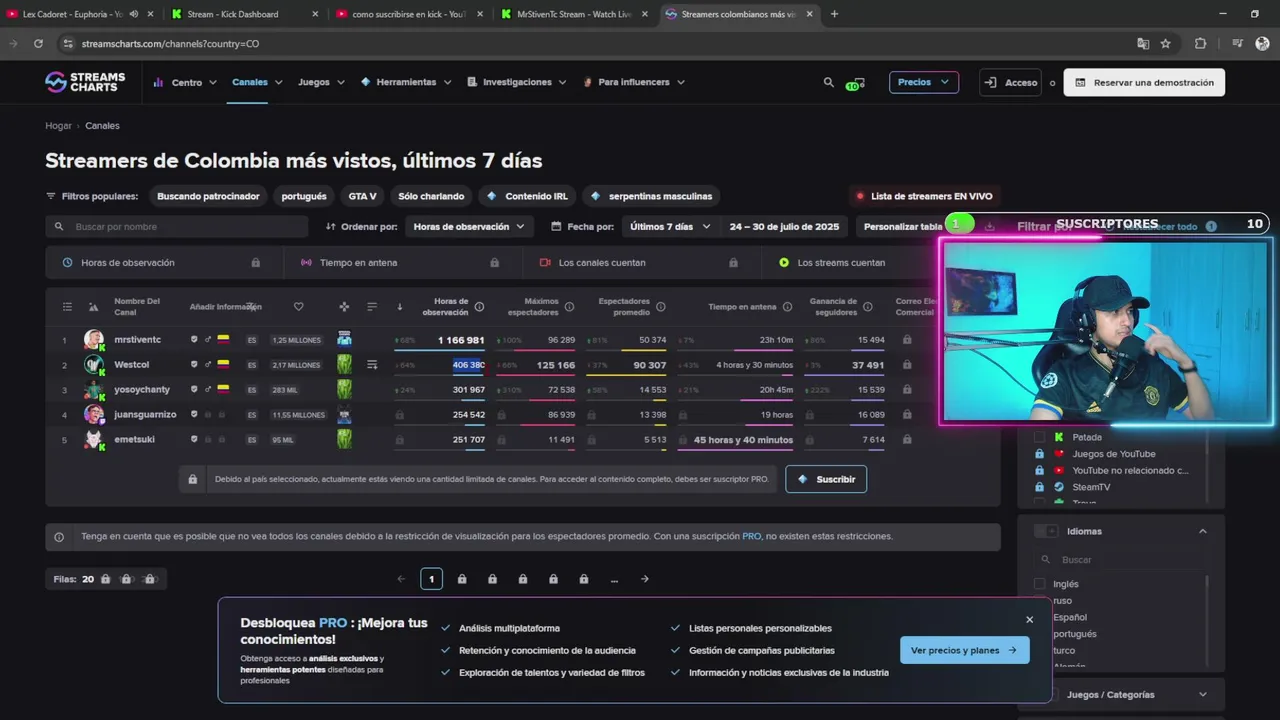Collapse the Idiomas filter section
This screenshot has width=1280, height=720.
point(1203,531)
